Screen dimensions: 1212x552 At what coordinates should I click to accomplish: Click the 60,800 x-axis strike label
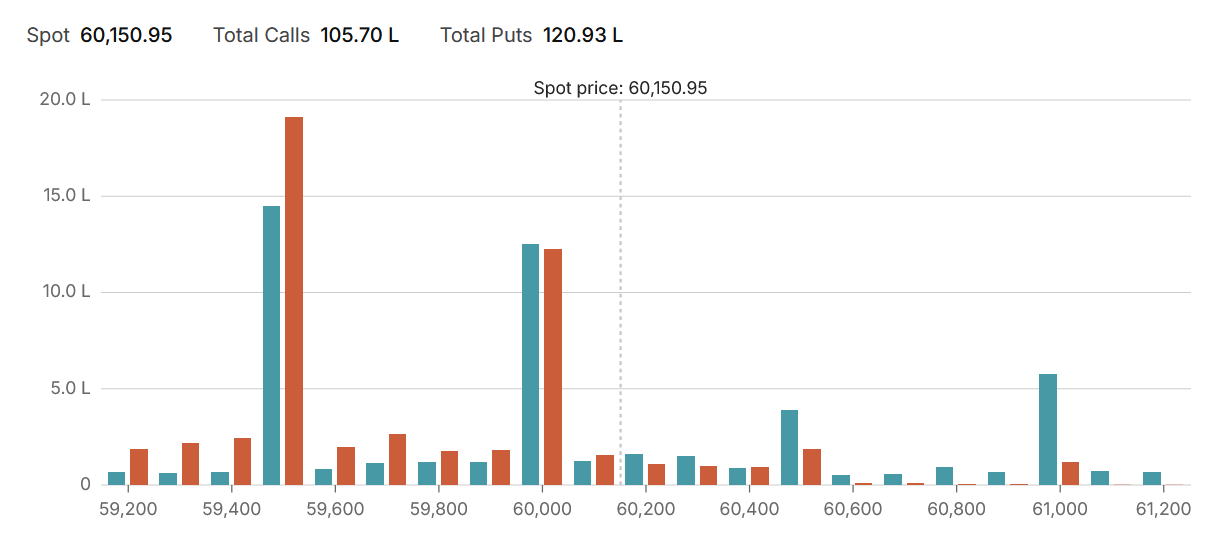point(956,509)
